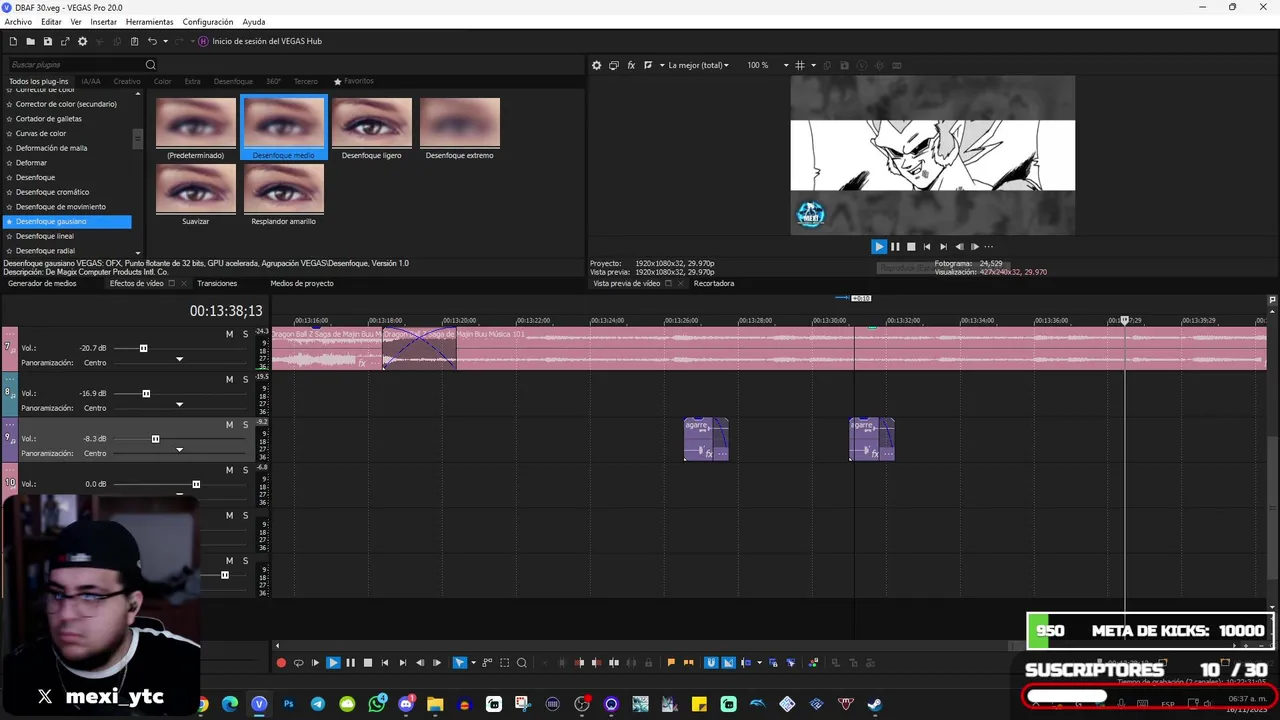Solo track 7 with its S button
Viewport: 1280px width, 720px height.
coord(245,334)
